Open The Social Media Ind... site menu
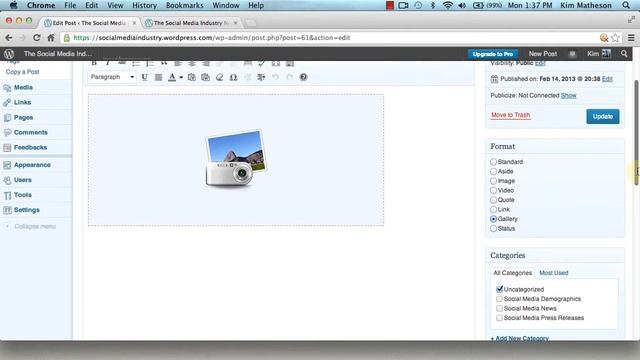 tap(58, 54)
